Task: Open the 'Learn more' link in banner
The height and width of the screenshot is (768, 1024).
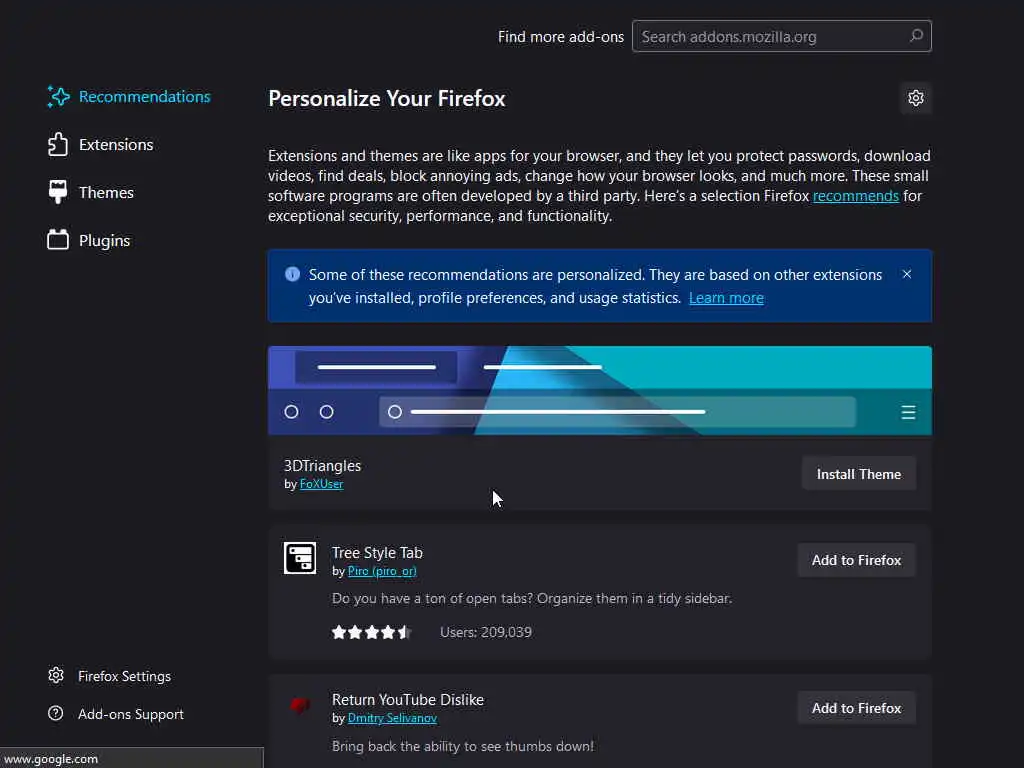Action: pyautogui.click(x=726, y=298)
